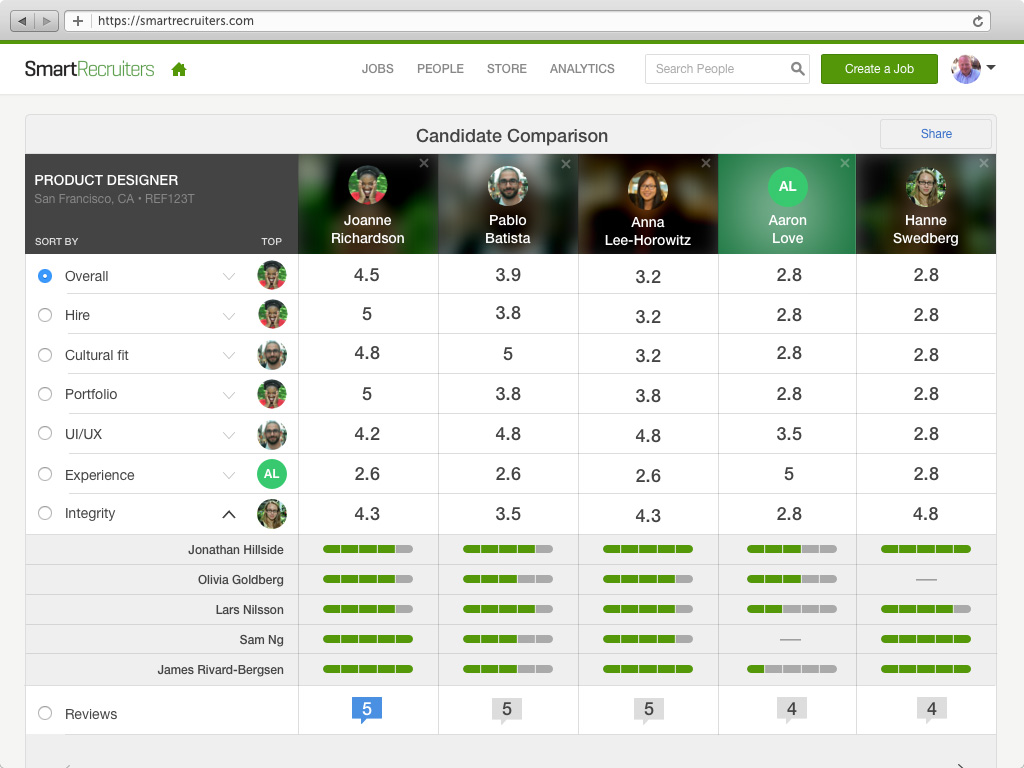1024x768 pixels.
Task: Open the PEOPLE menu
Action: [x=440, y=69]
